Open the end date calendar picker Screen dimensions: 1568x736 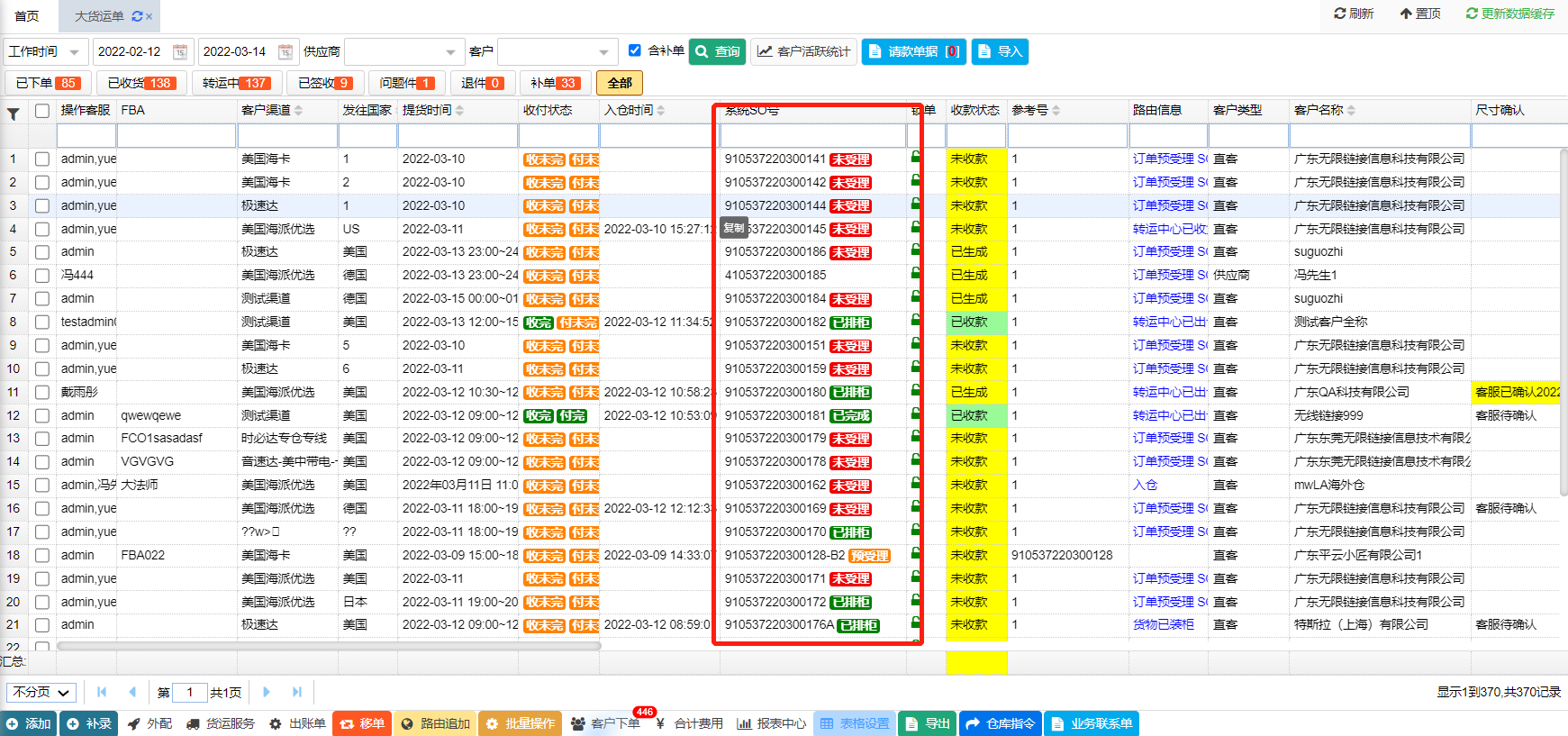286,52
